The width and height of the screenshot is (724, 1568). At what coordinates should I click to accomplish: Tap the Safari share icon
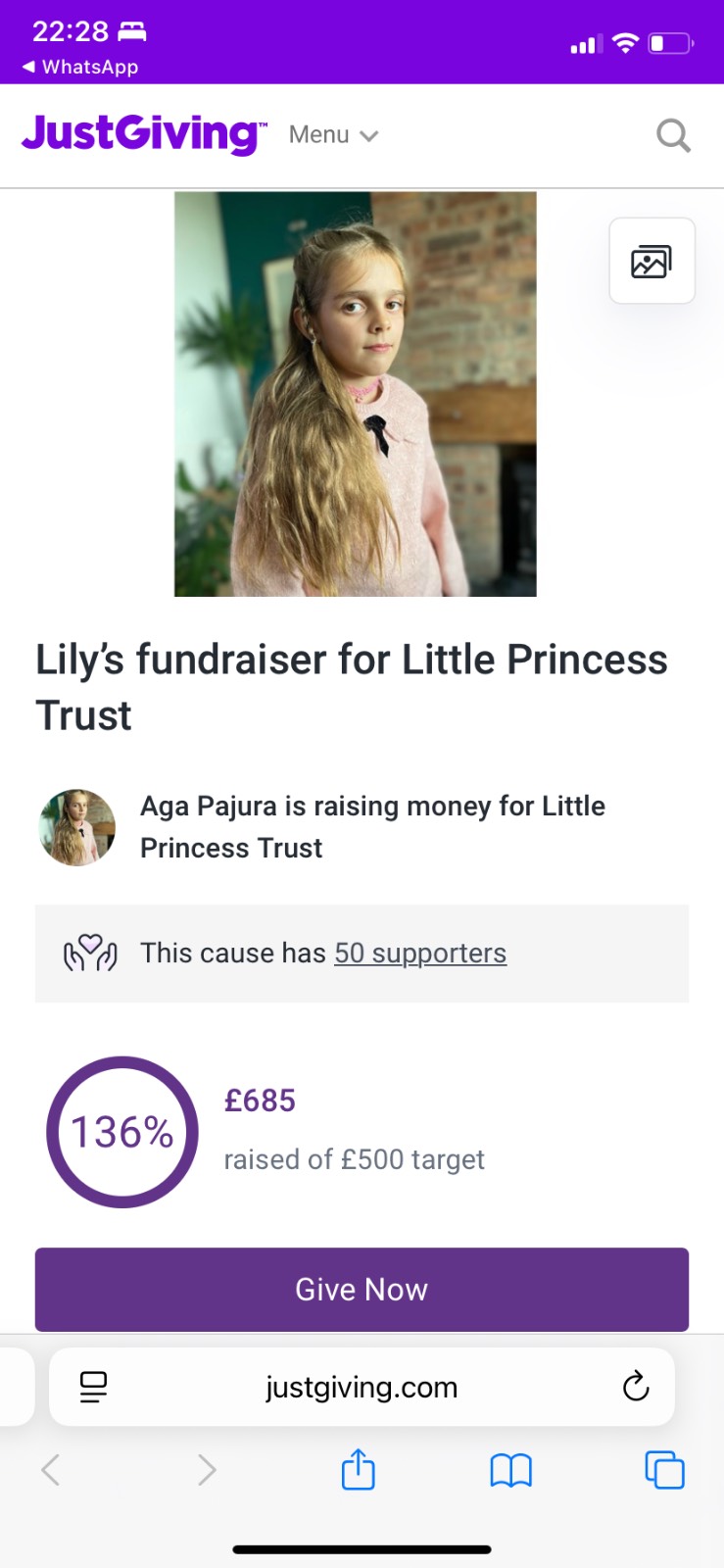(x=358, y=1469)
